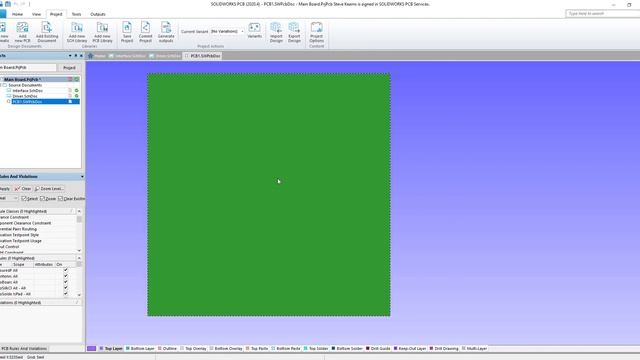Click the Top Layer color square
The height and width of the screenshot is (360, 640).
click(102, 349)
